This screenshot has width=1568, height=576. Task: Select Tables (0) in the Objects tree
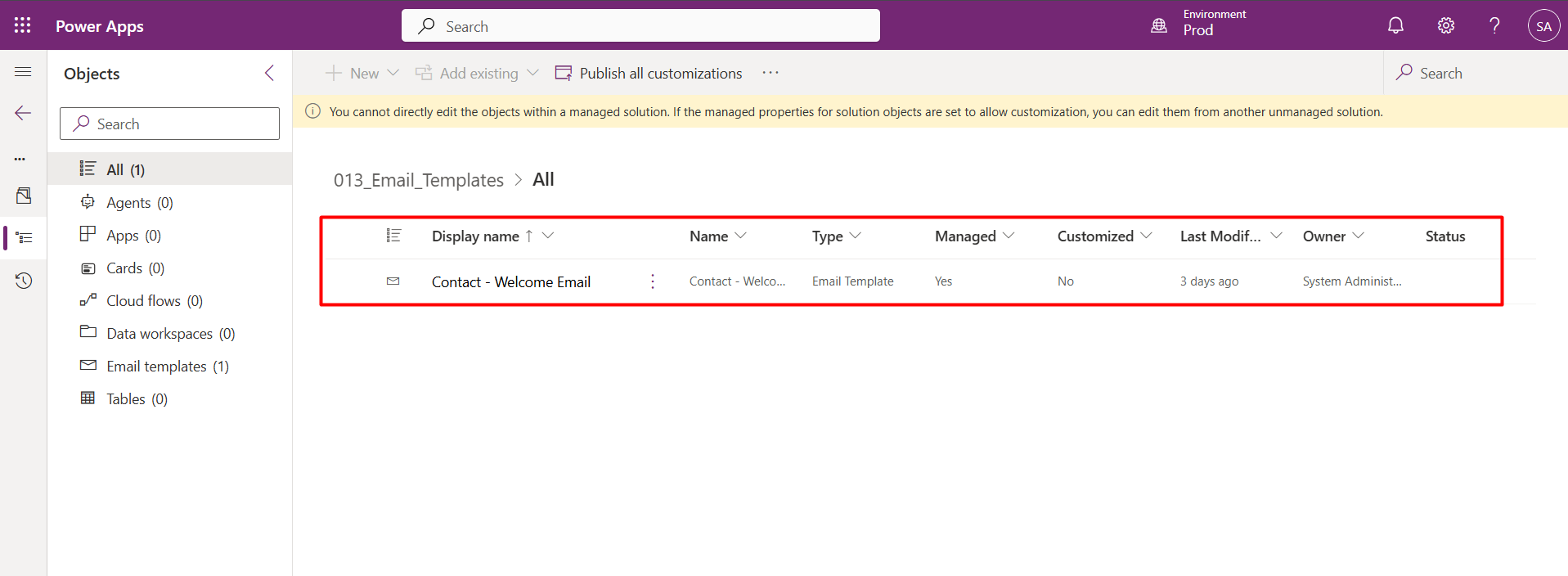169,398
